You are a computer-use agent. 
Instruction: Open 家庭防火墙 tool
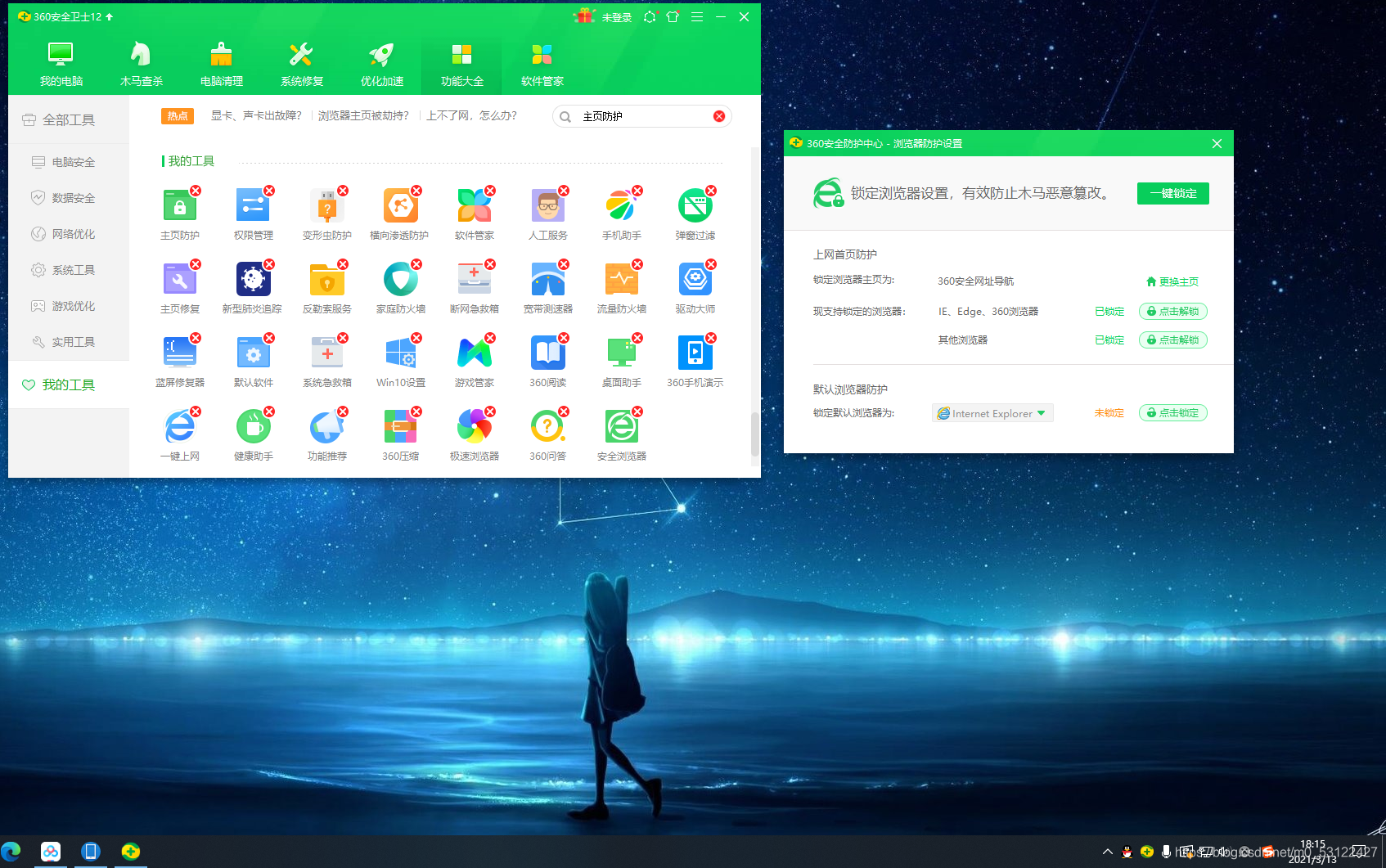[401, 288]
